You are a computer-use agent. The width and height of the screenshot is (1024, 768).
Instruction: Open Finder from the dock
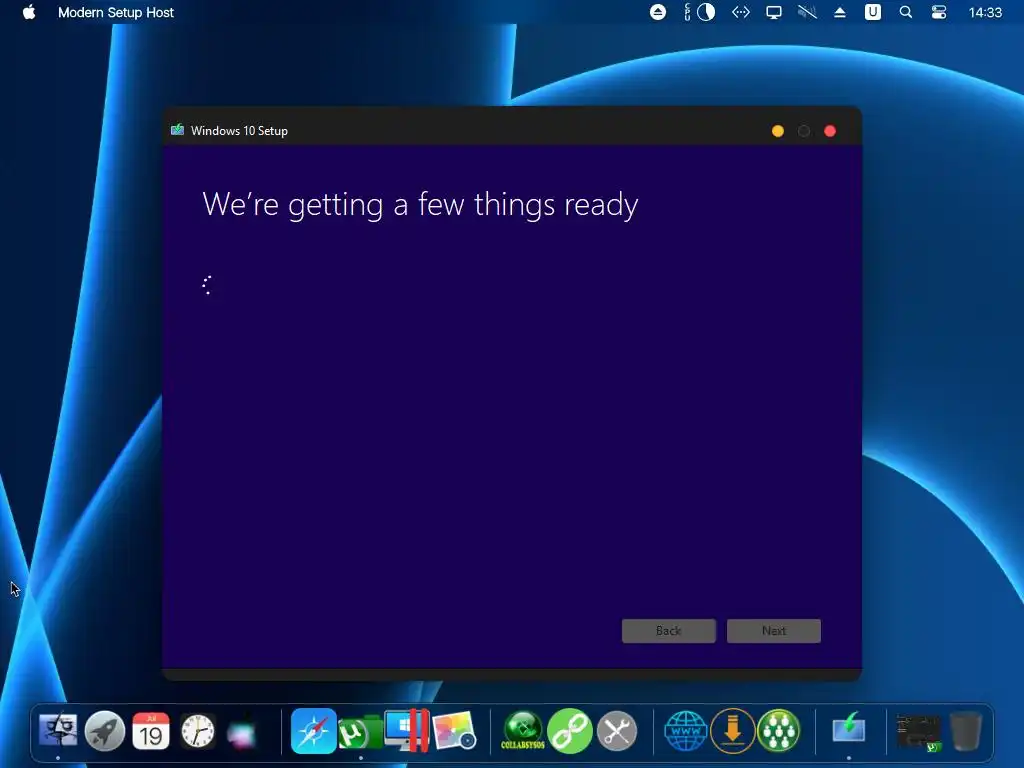[58, 731]
